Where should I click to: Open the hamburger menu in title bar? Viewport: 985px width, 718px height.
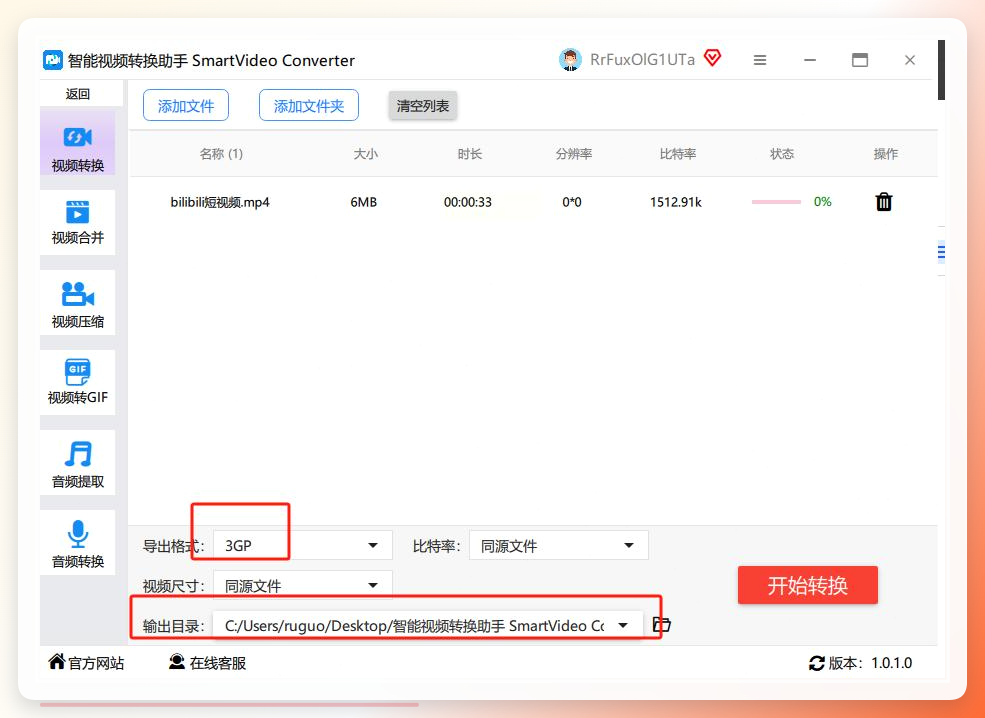760,60
